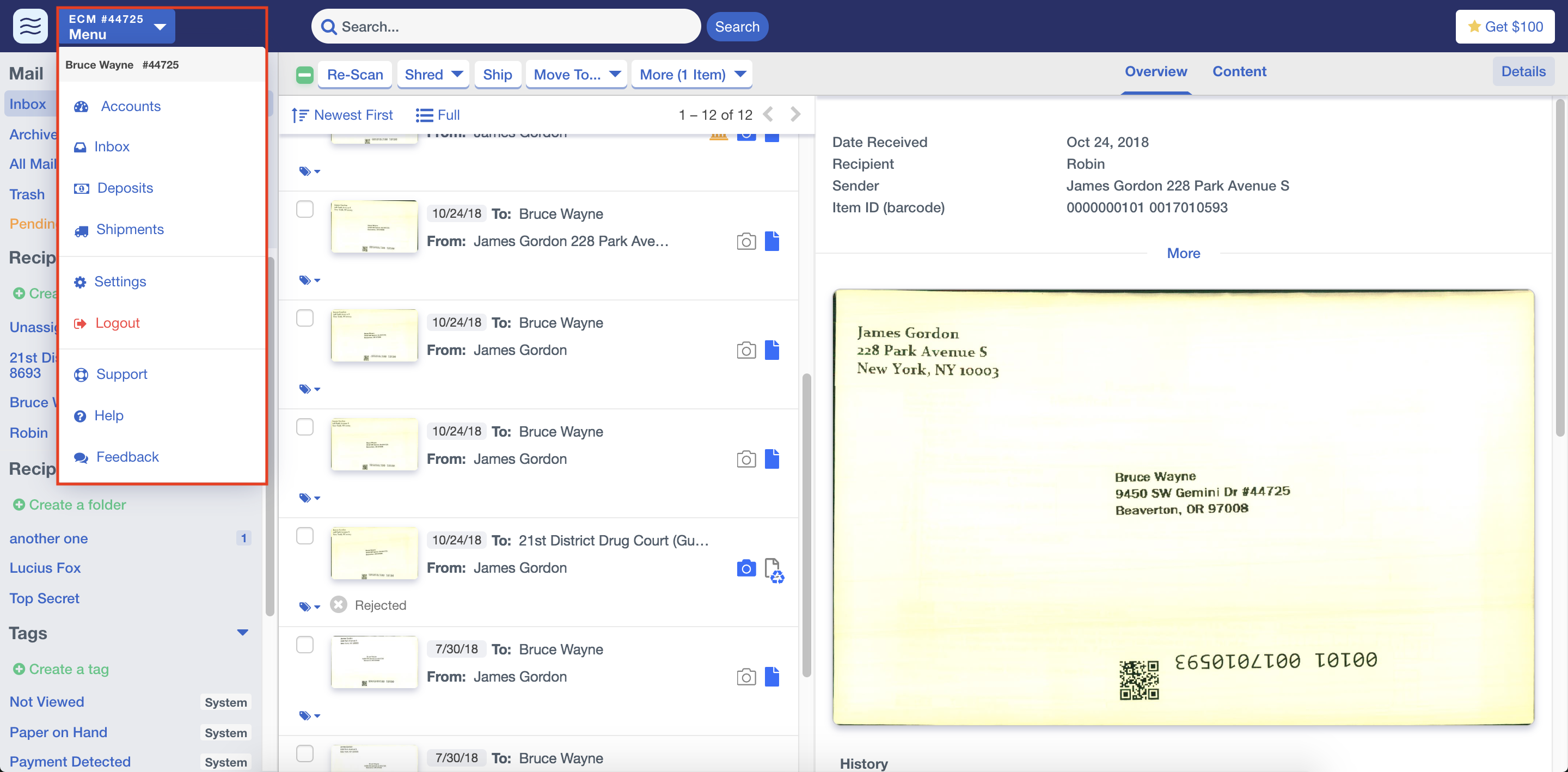This screenshot has height=772, width=1568.
Task: Change the Newest First sort order
Action: [x=342, y=115]
